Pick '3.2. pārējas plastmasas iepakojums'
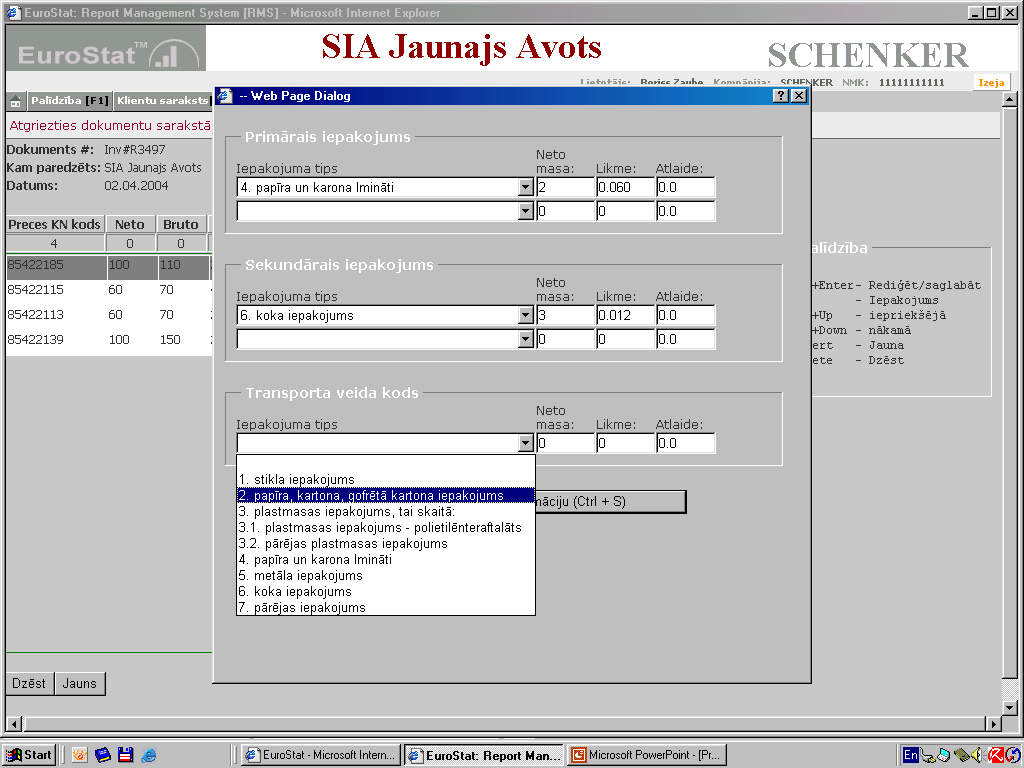The width and height of the screenshot is (1024, 768). click(386, 543)
